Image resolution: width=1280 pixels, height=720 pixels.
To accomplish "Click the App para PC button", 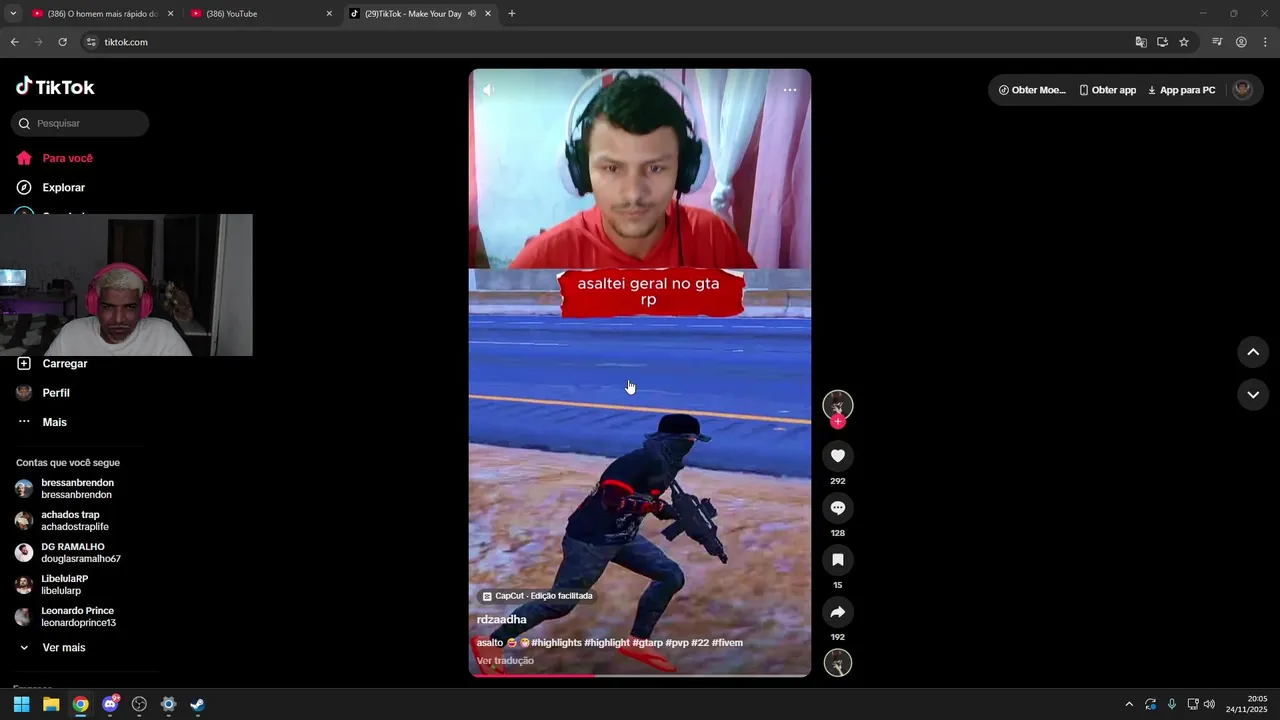I will 1181,90.
